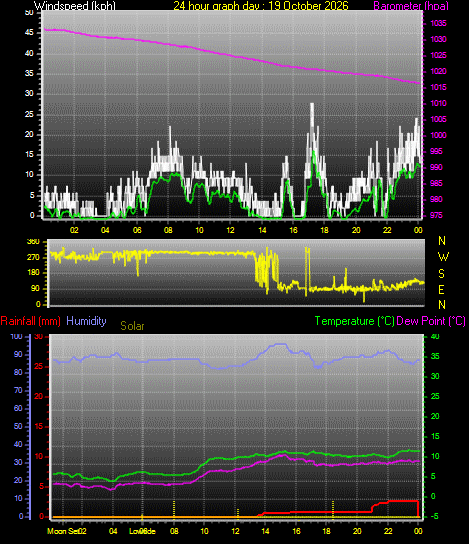Click temperature axis value 40
The image size is (469, 544).
pyautogui.click(x=435, y=336)
